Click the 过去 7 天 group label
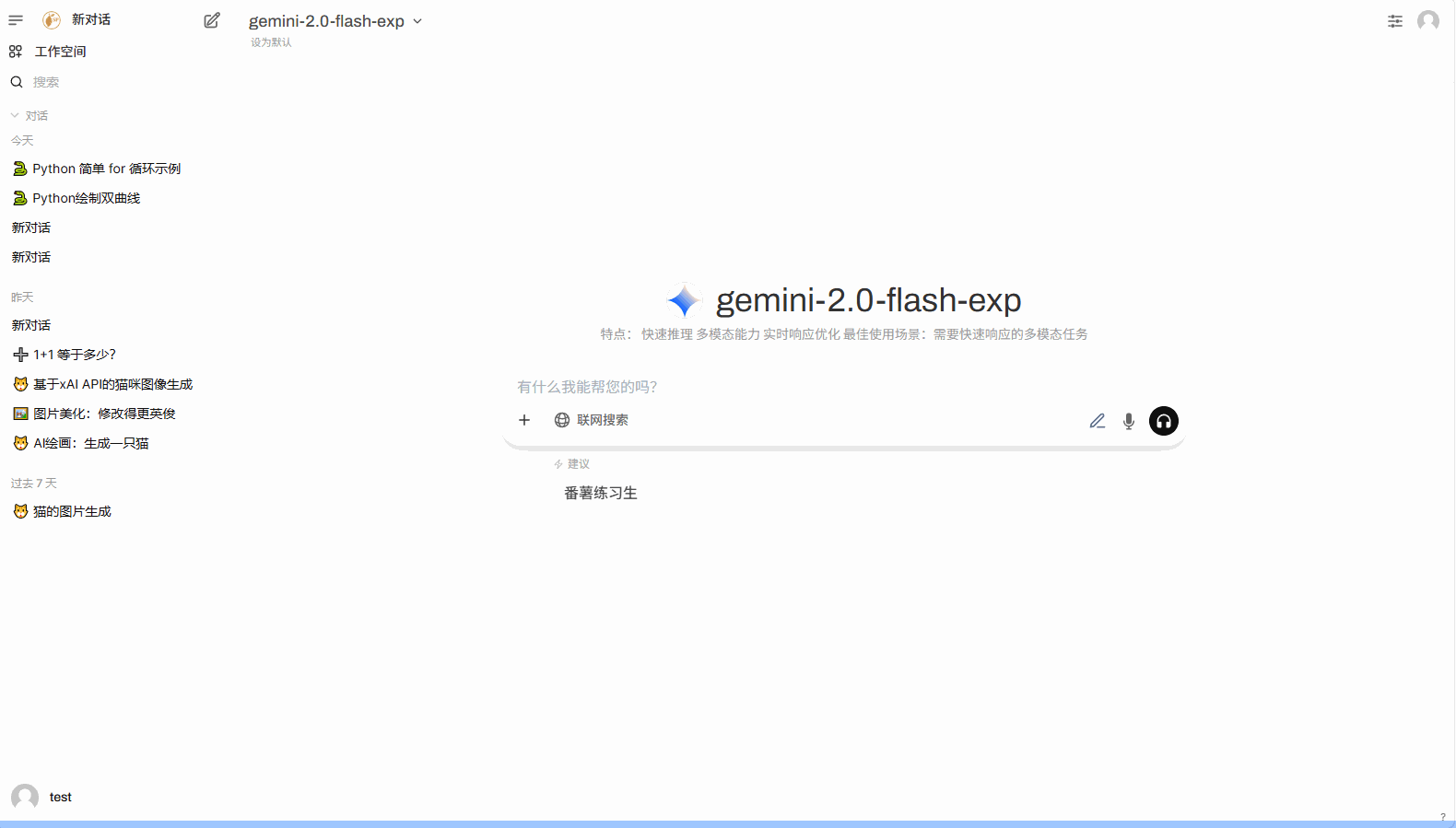 pos(34,484)
